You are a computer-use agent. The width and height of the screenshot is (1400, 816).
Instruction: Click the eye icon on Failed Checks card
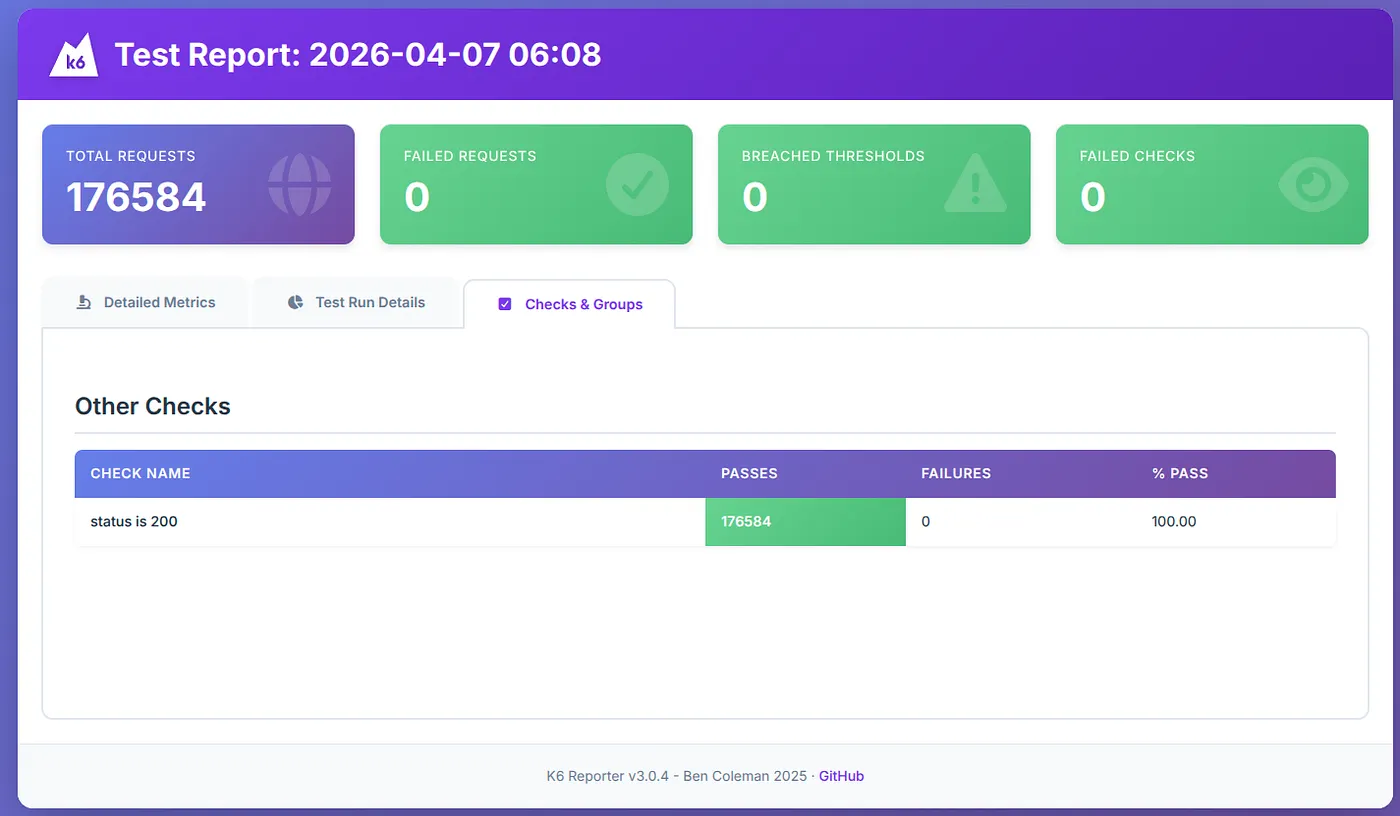1314,185
